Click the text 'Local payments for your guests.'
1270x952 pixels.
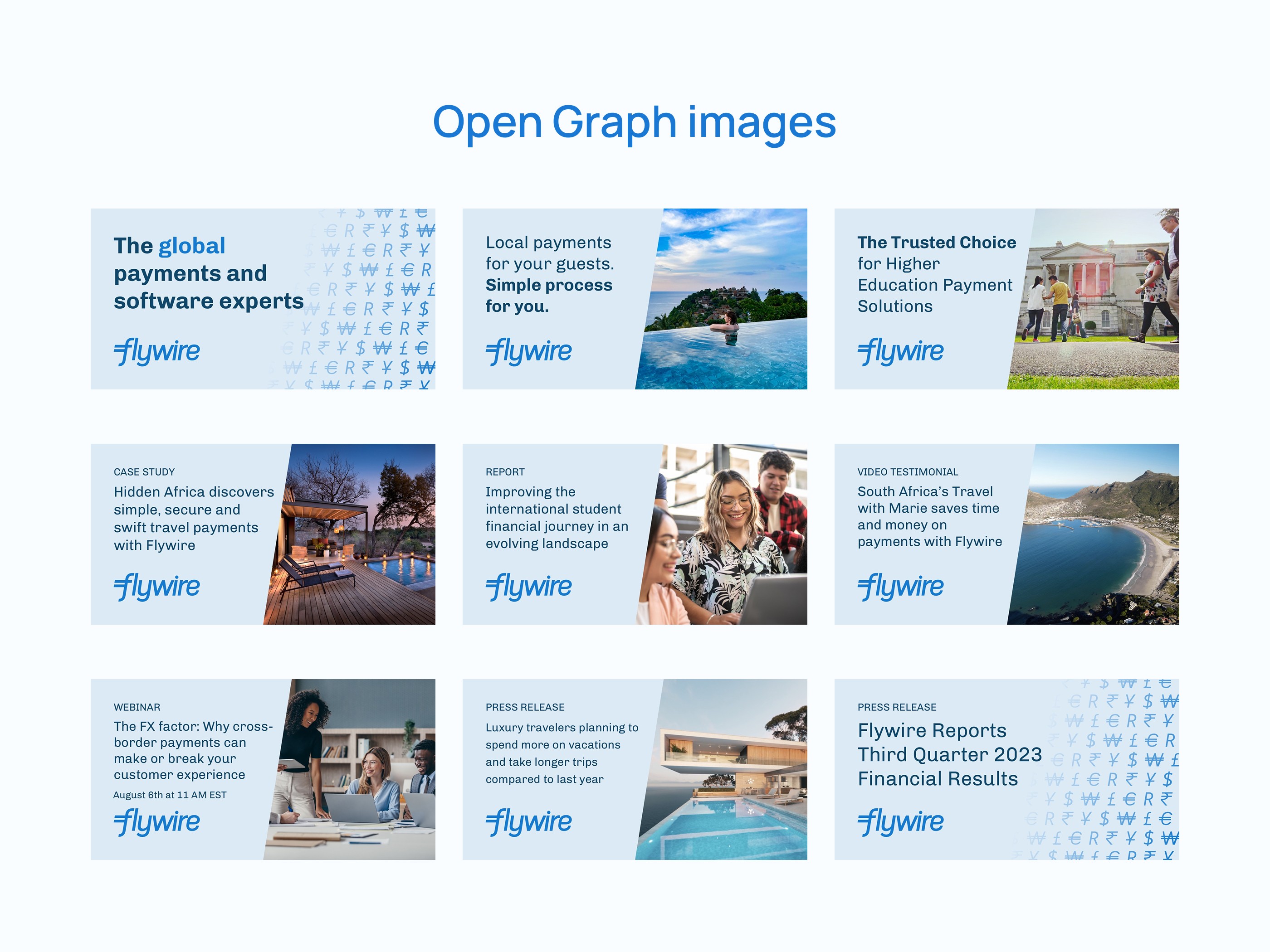point(549,253)
